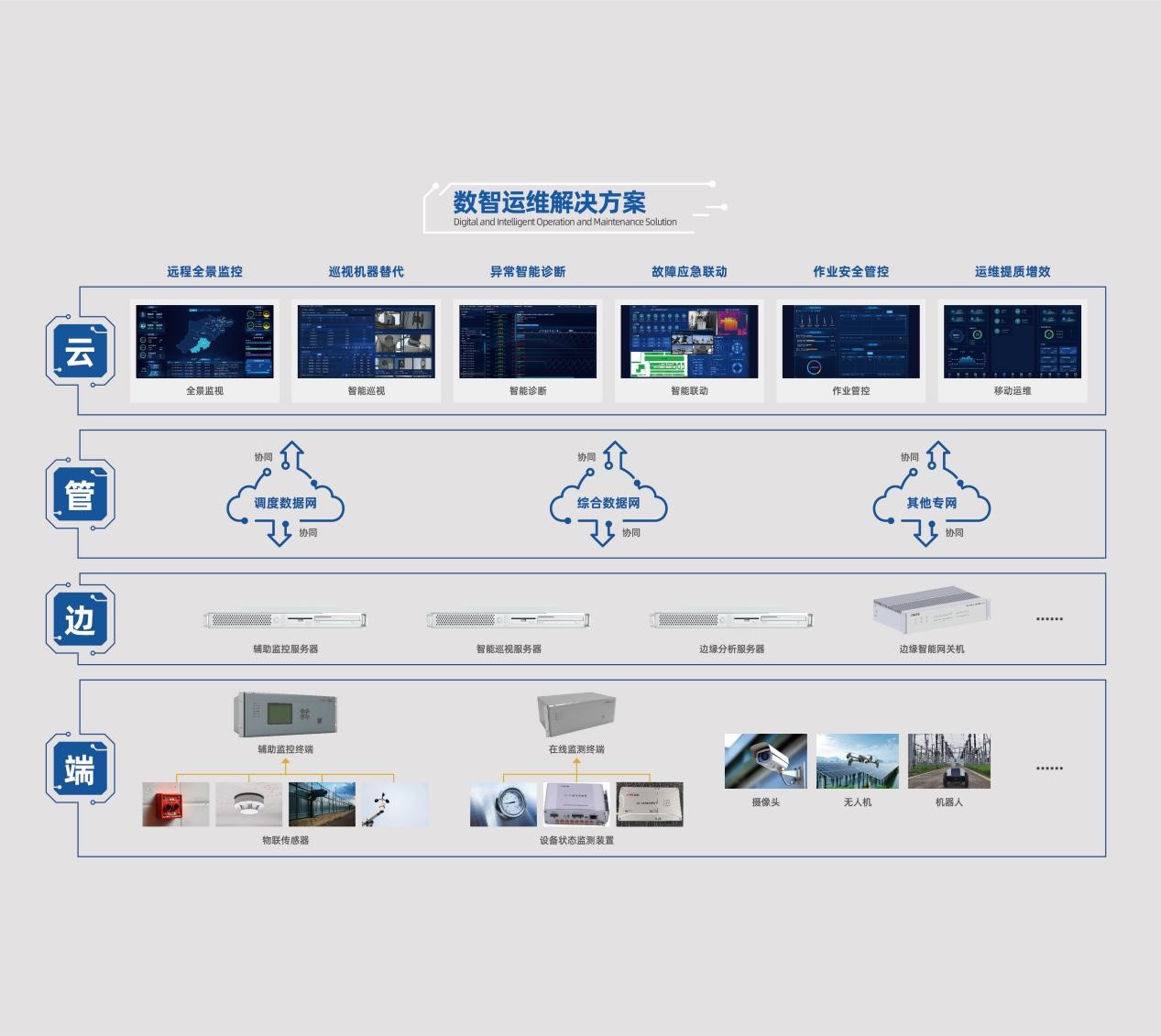Click the 边缘智能网关机 device image
This screenshot has width=1161, height=1036.
point(931,610)
